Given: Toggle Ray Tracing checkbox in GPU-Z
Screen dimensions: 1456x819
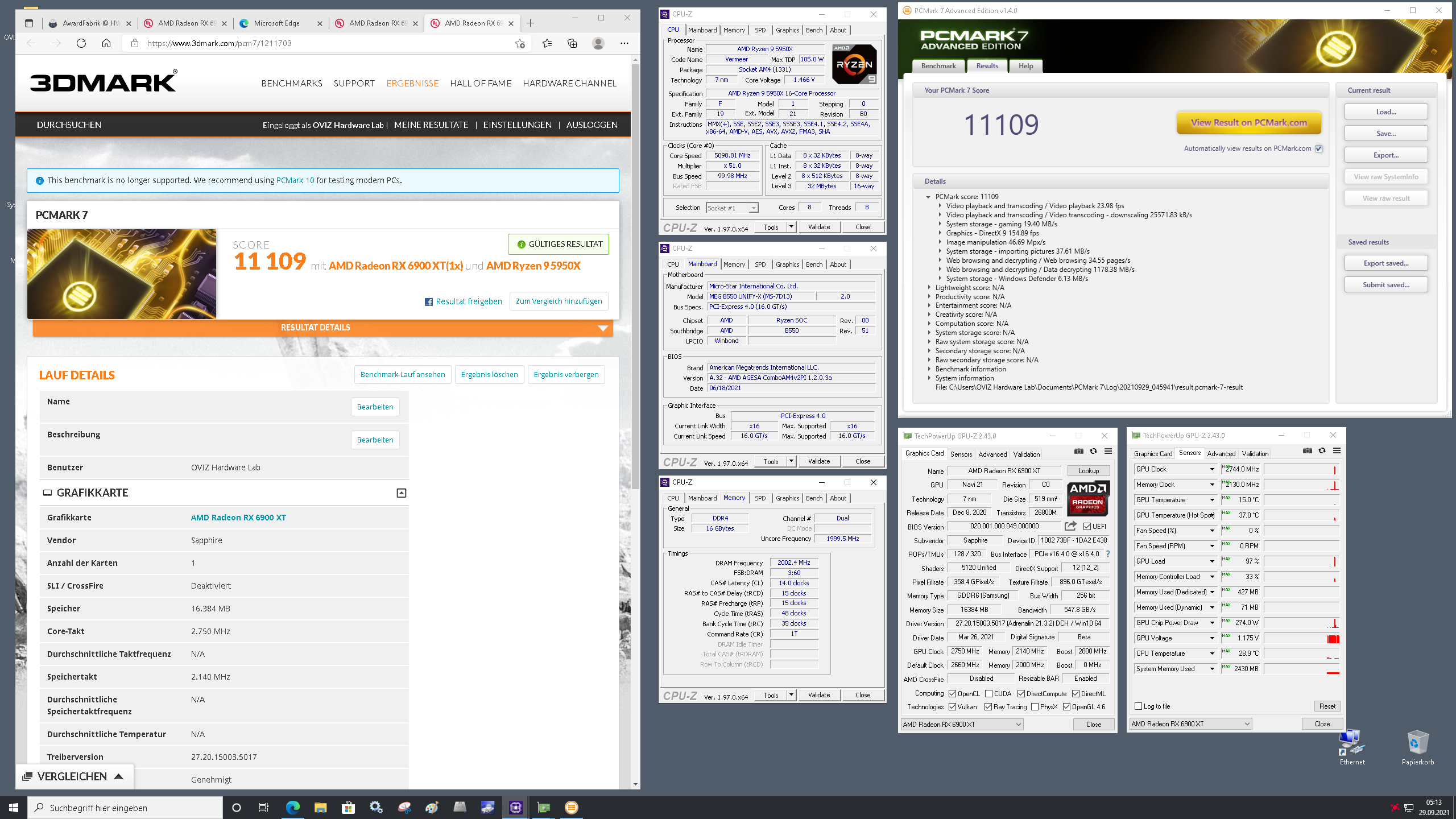Looking at the screenshot, I should (988, 707).
